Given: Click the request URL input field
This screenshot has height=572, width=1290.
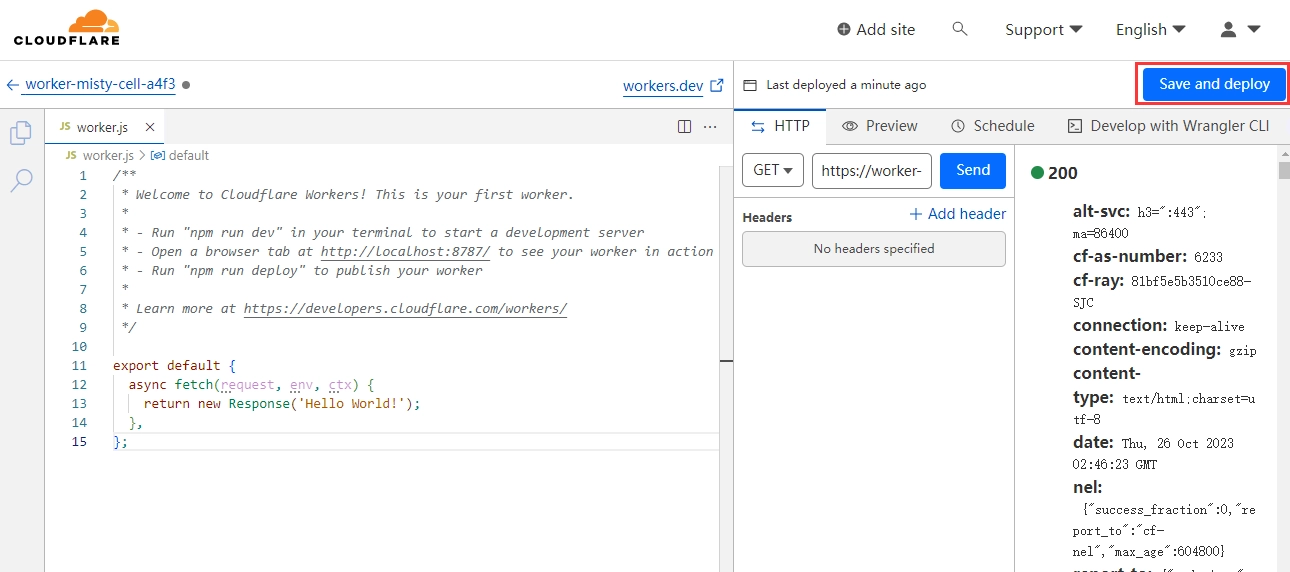Looking at the screenshot, I should tap(871, 170).
